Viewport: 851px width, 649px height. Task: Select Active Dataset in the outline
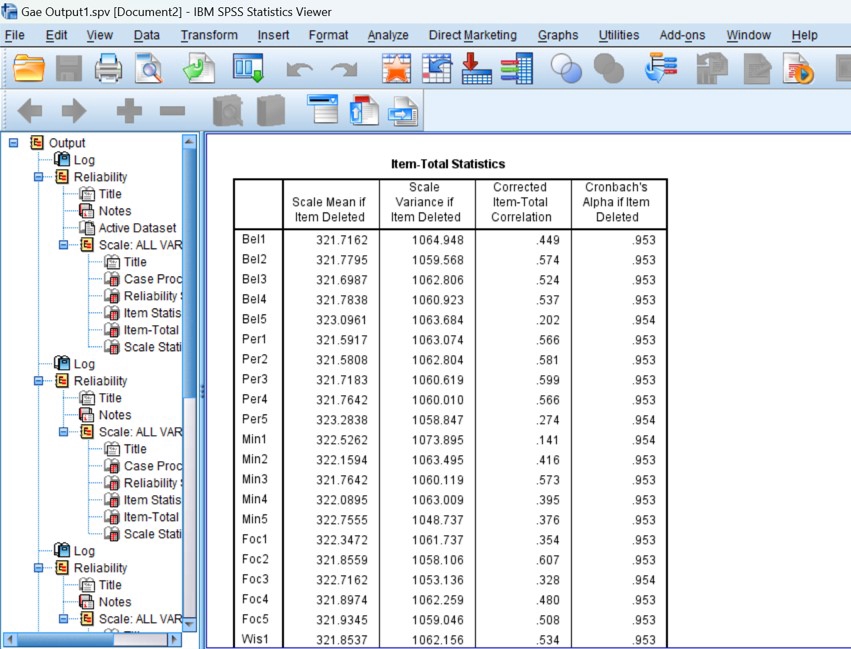(137, 228)
